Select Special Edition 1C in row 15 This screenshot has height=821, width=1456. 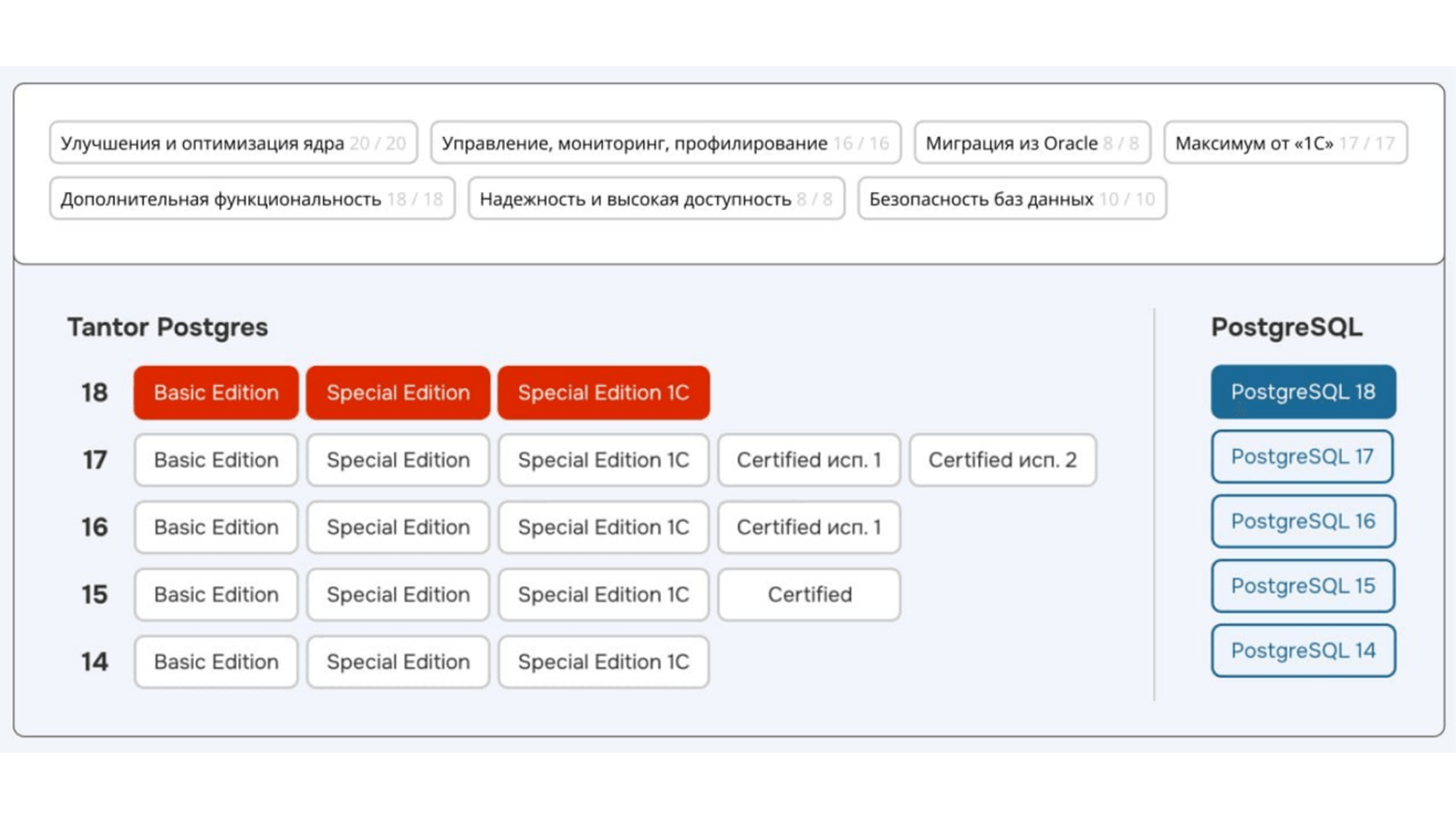(x=603, y=594)
